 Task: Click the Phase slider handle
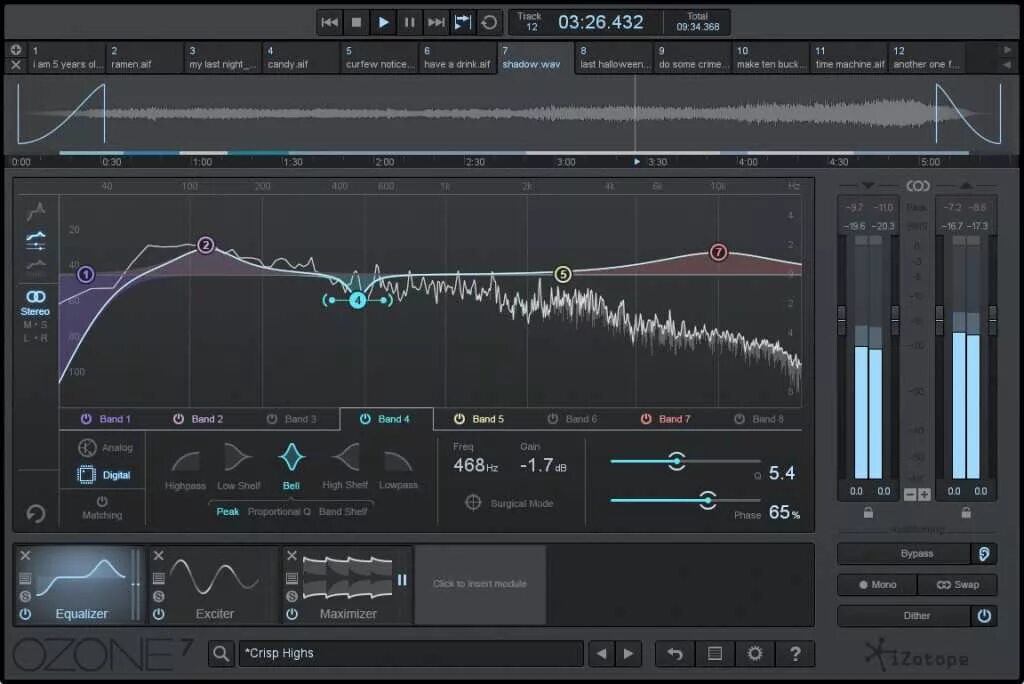click(x=707, y=500)
